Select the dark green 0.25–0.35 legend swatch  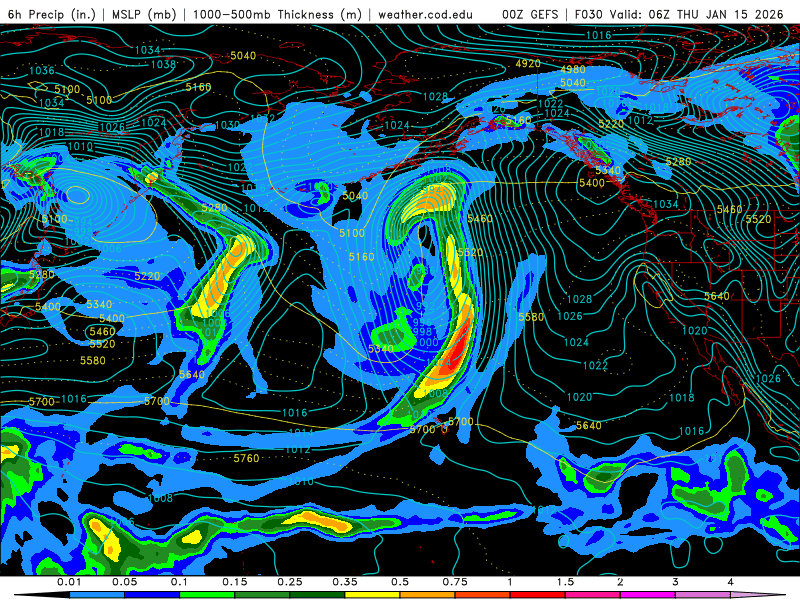(x=317, y=595)
